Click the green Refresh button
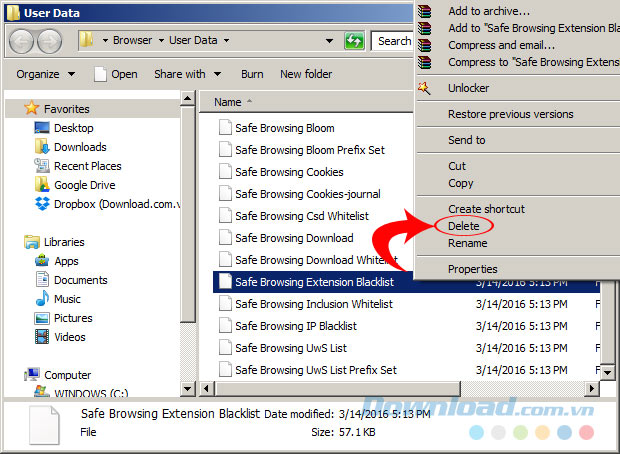620x454 pixels. pyautogui.click(x=354, y=41)
